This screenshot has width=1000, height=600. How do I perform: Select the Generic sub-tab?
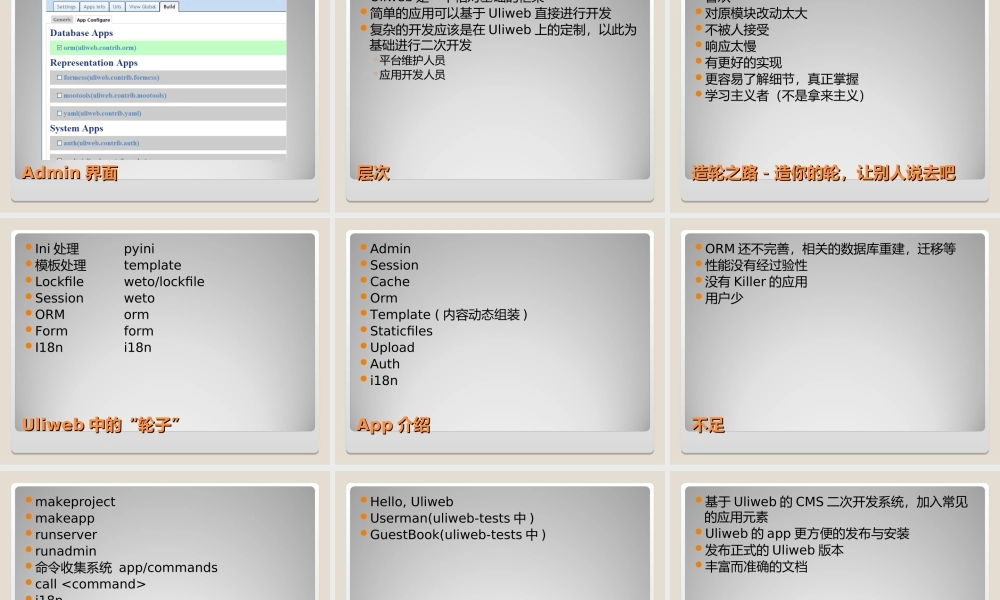[x=61, y=20]
